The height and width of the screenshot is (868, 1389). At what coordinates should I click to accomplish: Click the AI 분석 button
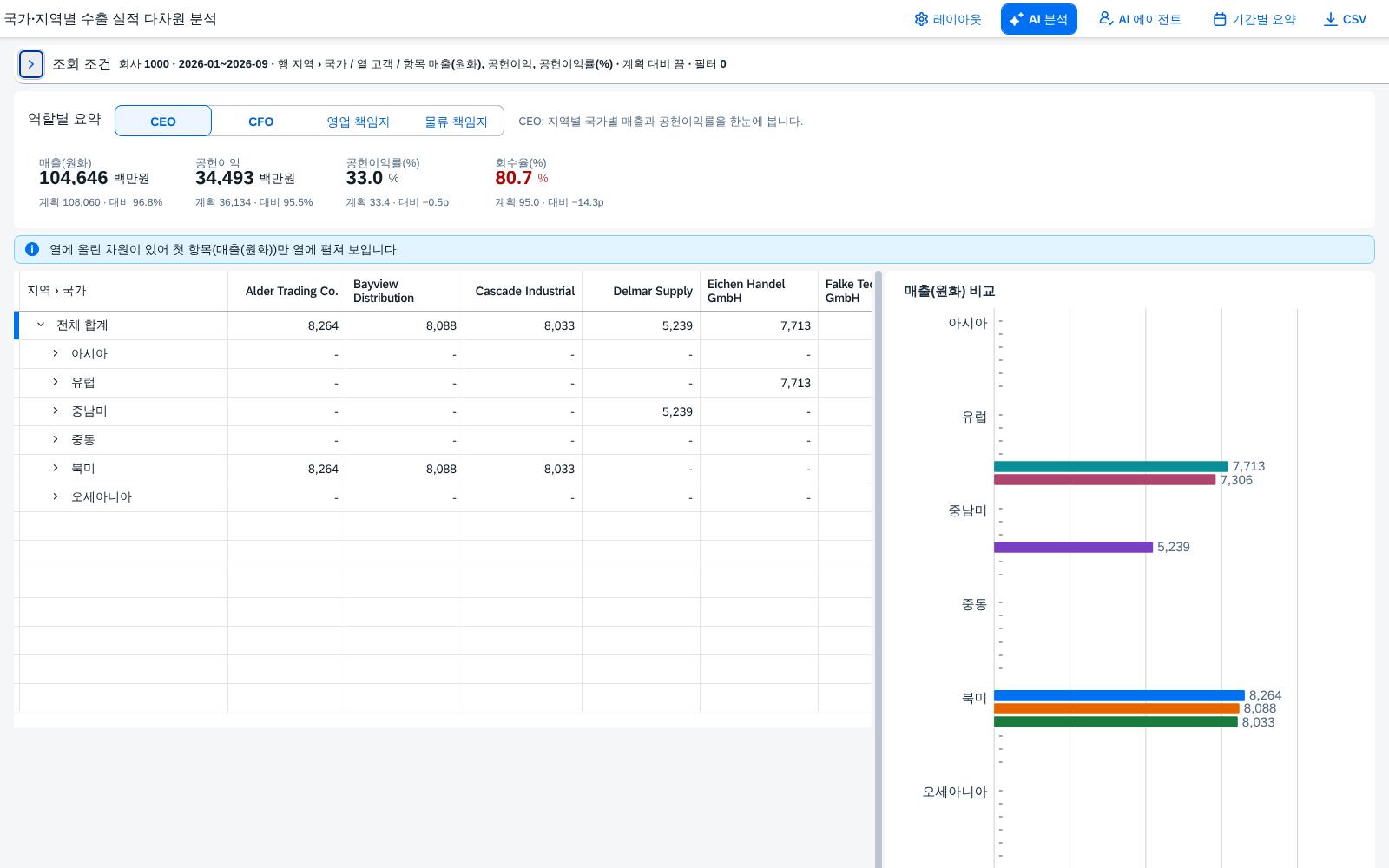(x=1038, y=19)
